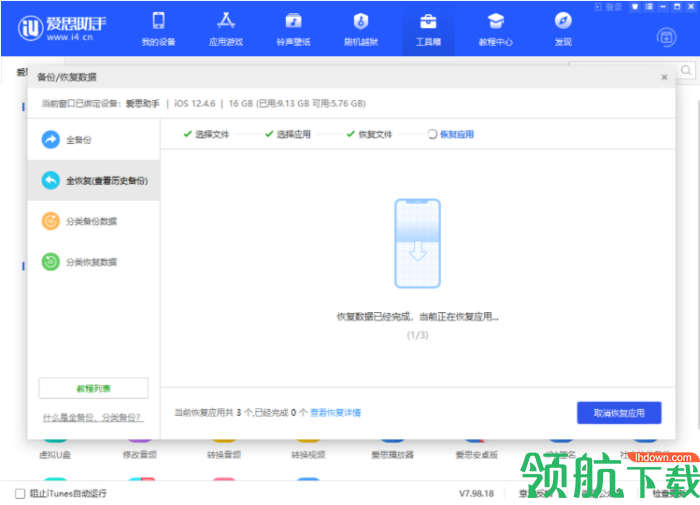Open the skin theme shirt icon
Screen dimensions: 700x505
(x=635, y=7)
